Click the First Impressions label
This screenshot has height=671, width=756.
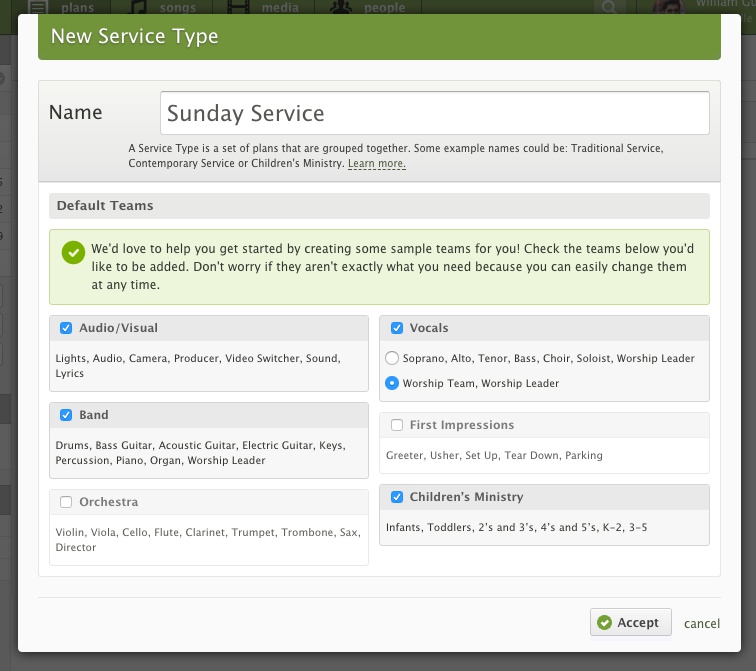[x=462, y=425]
